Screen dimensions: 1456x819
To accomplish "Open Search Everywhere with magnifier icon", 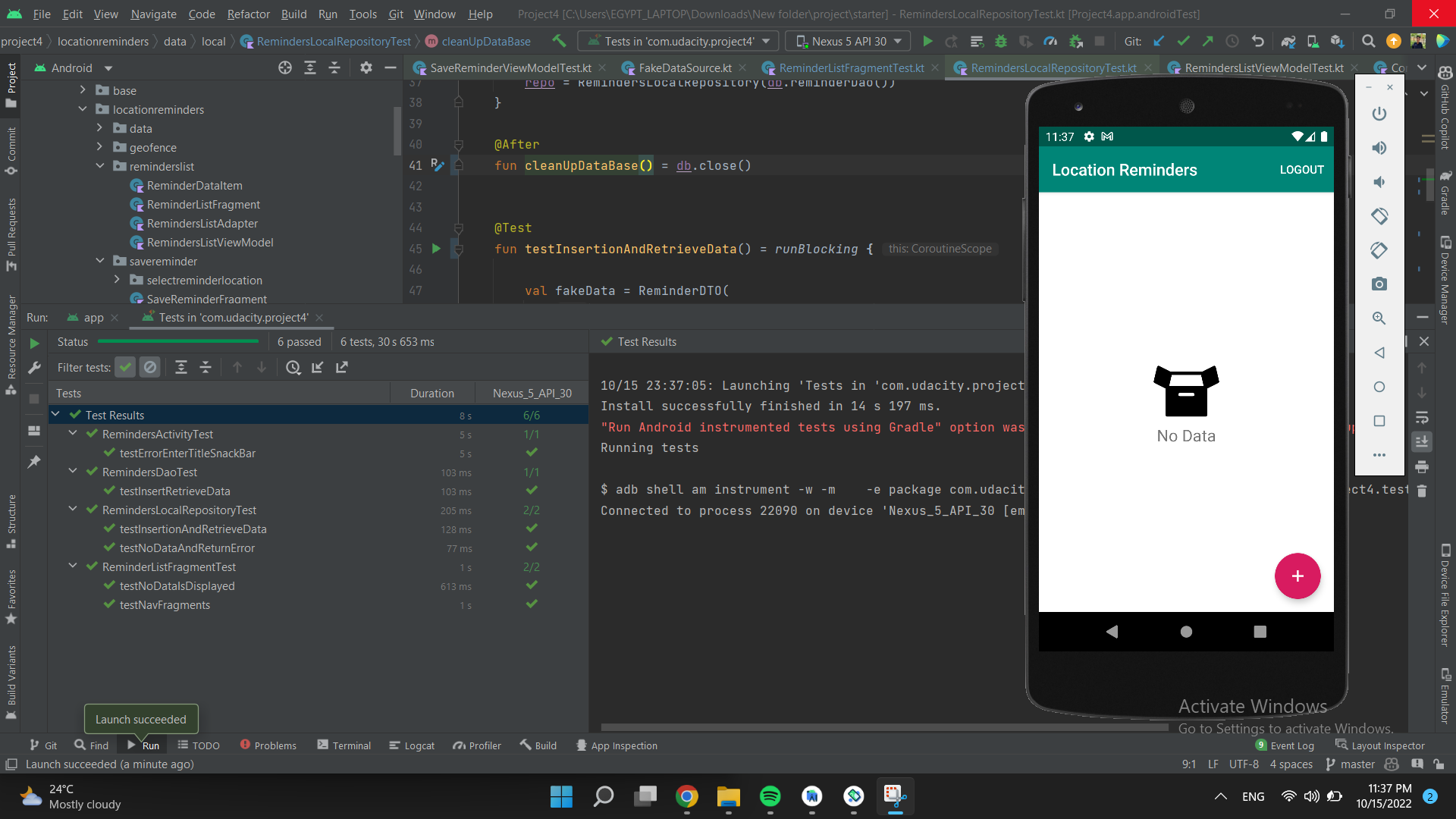I will [x=1368, y=41].
